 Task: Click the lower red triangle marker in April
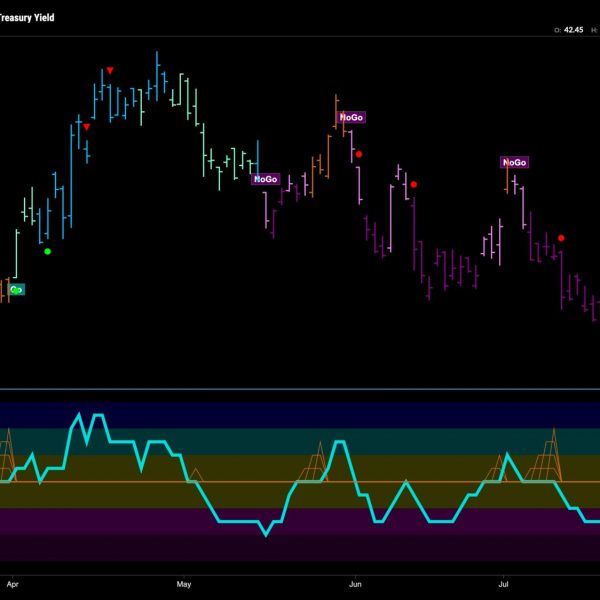click(86, 127)
